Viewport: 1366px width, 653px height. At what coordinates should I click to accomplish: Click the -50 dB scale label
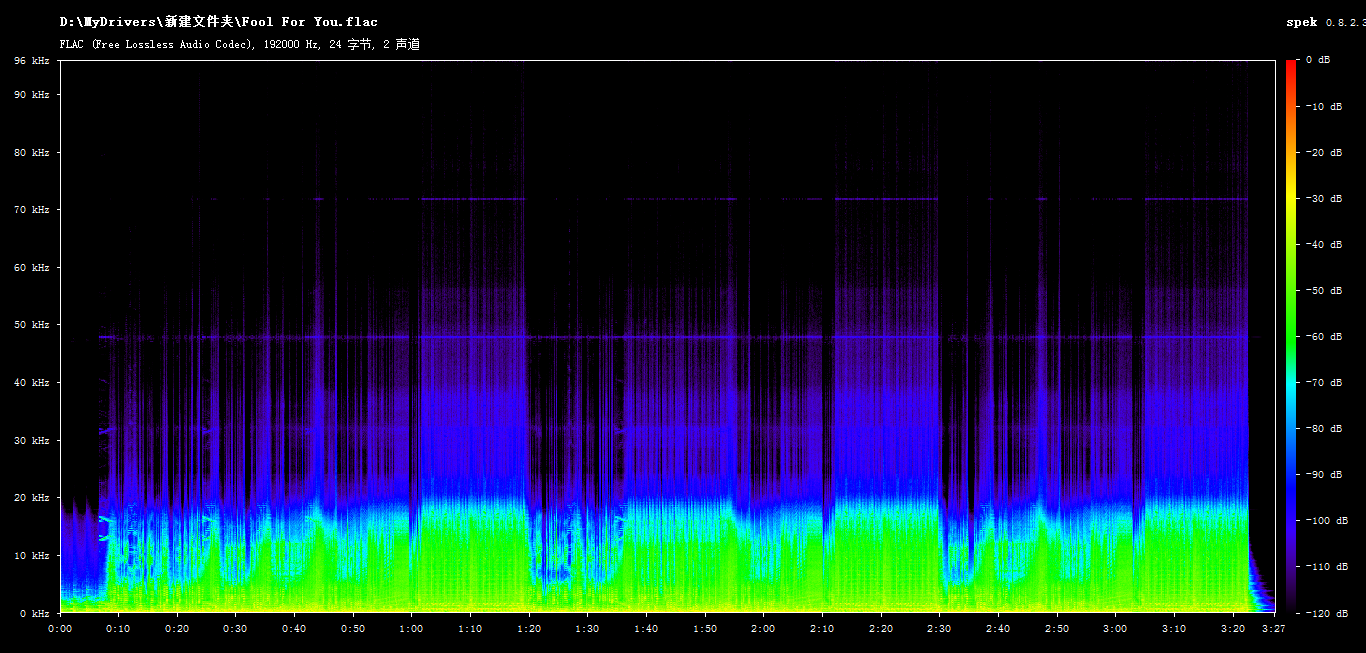point(1322,291)
